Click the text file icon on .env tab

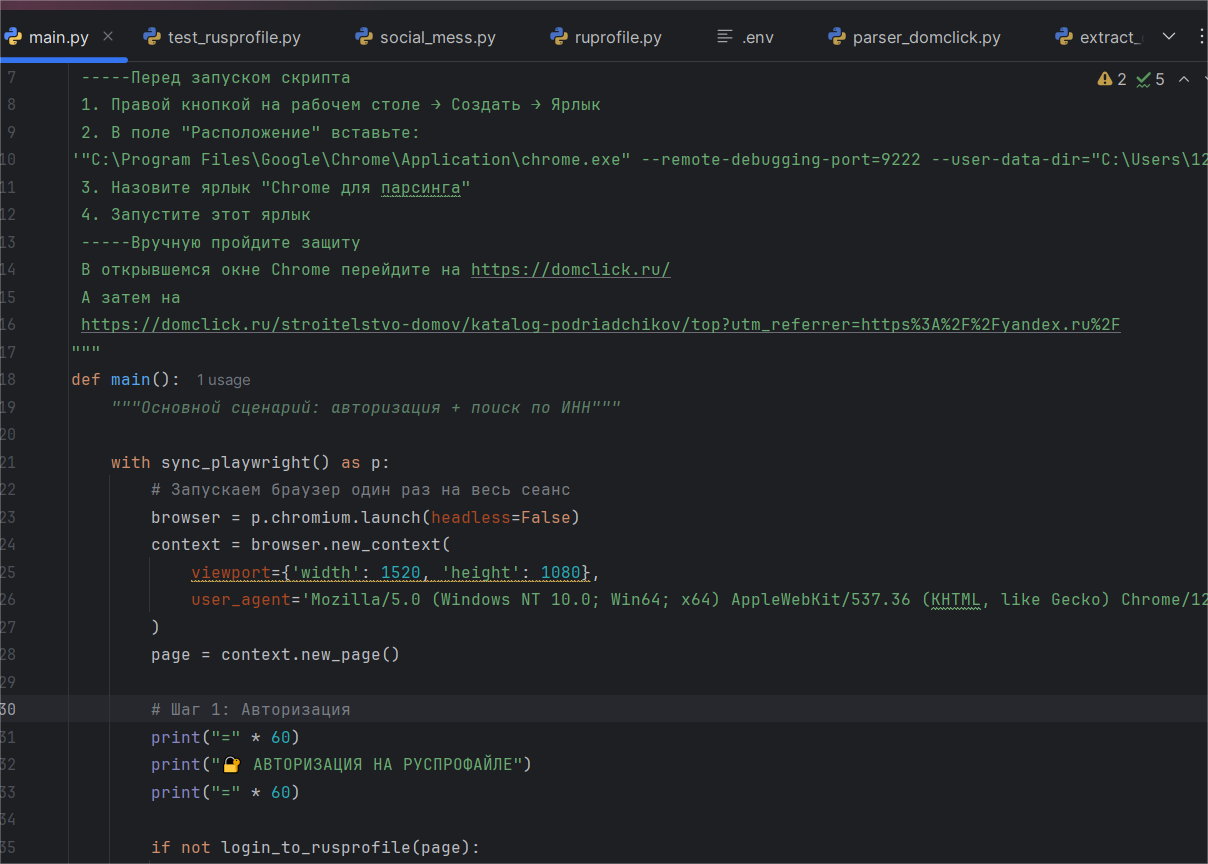click(x=726, y=38)
